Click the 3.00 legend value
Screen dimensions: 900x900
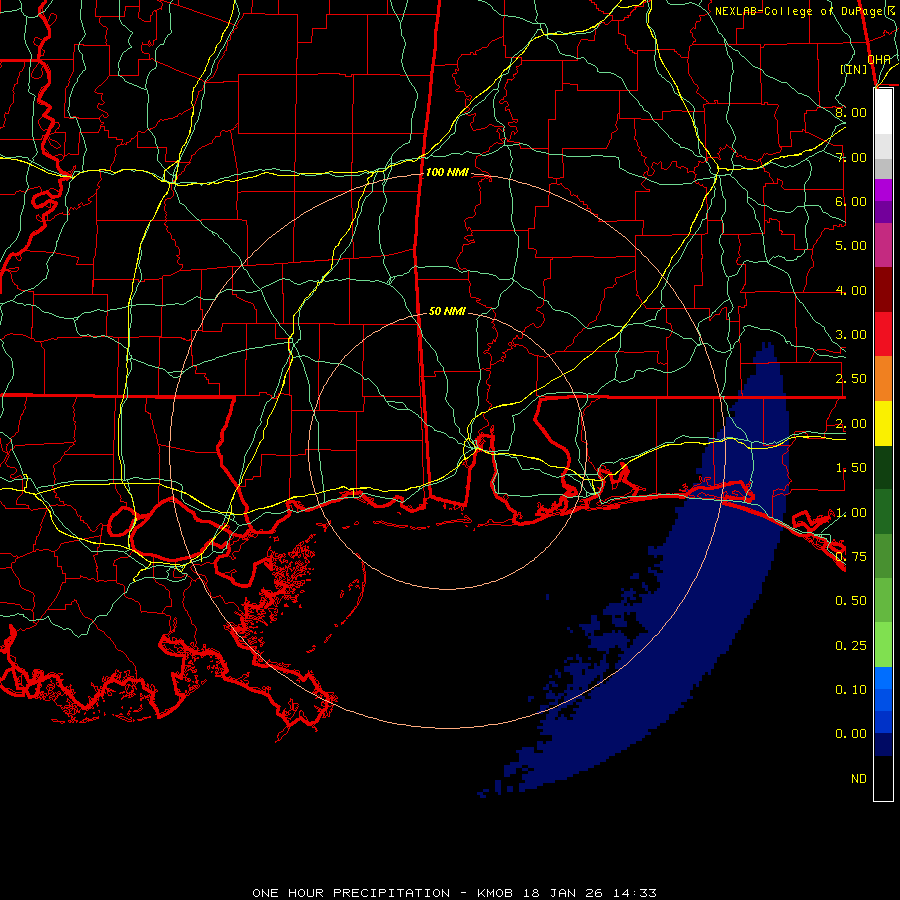tap(851, 335)
